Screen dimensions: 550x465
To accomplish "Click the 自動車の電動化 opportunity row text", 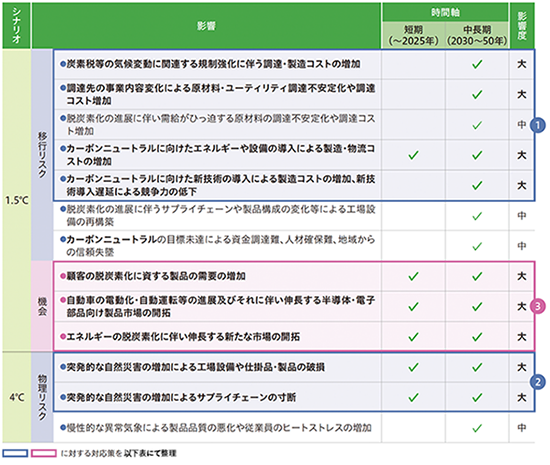I will (217, 306).
